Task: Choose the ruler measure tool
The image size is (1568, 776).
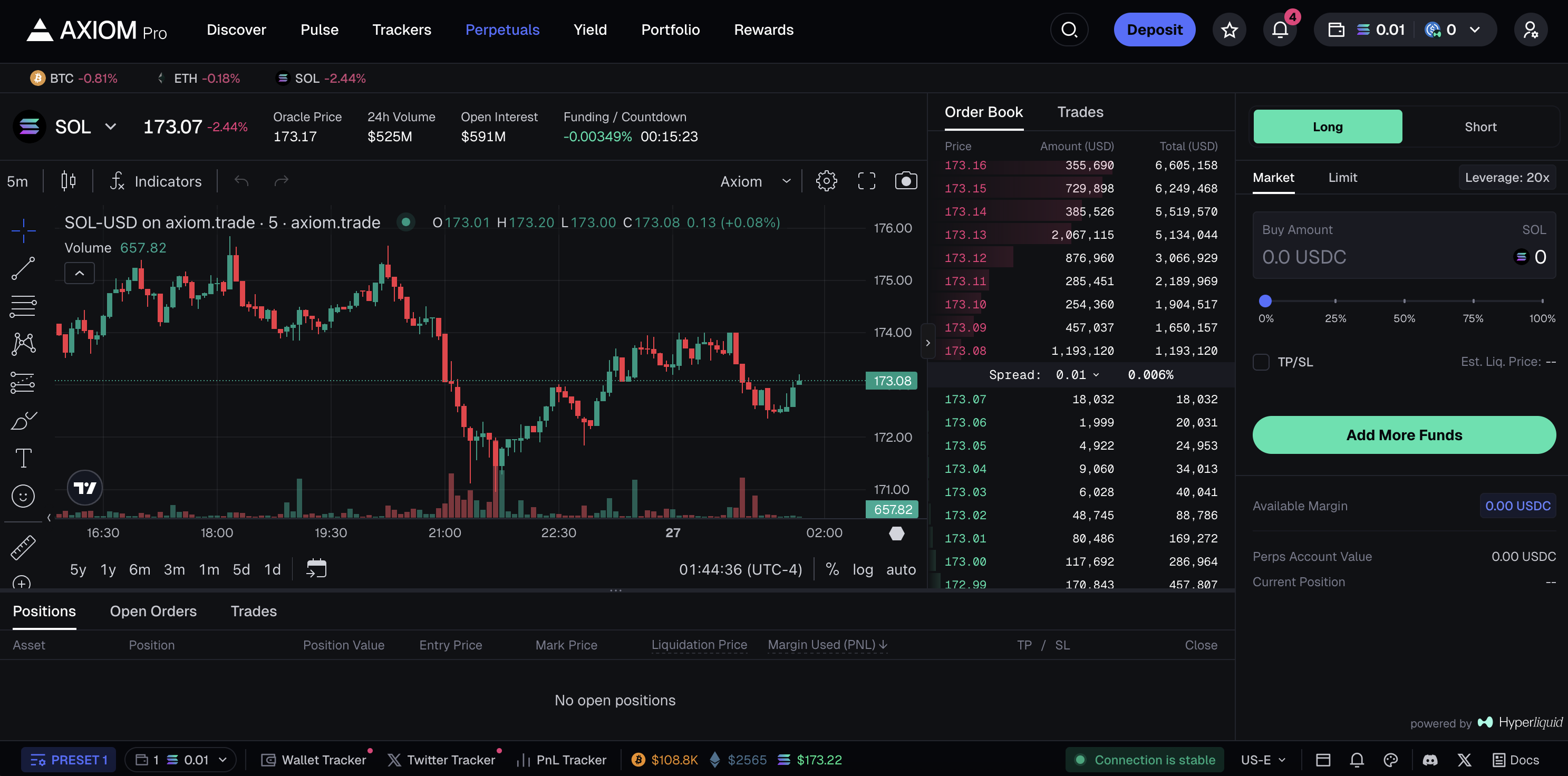Action: pyautogui.click(x=23, y=547)
